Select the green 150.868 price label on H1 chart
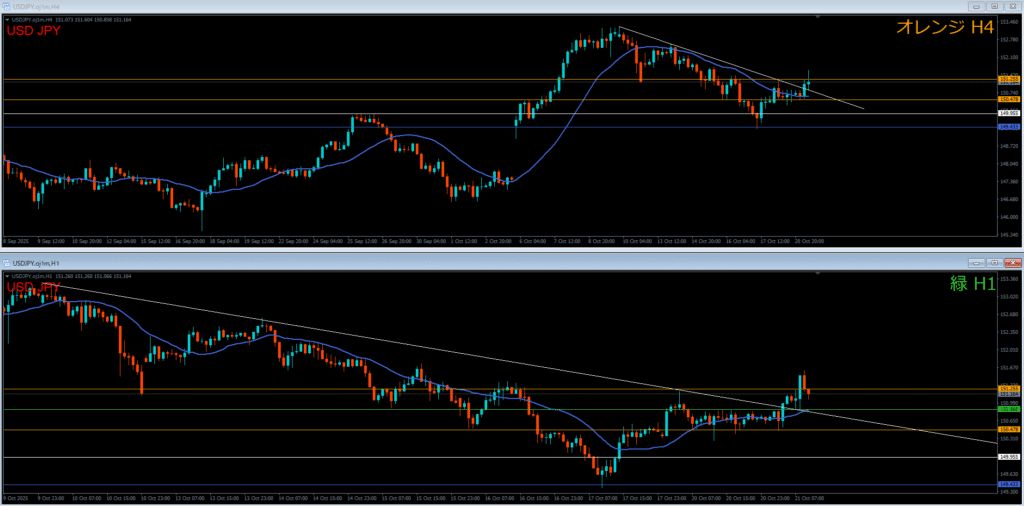 (x=1009, y=409)
